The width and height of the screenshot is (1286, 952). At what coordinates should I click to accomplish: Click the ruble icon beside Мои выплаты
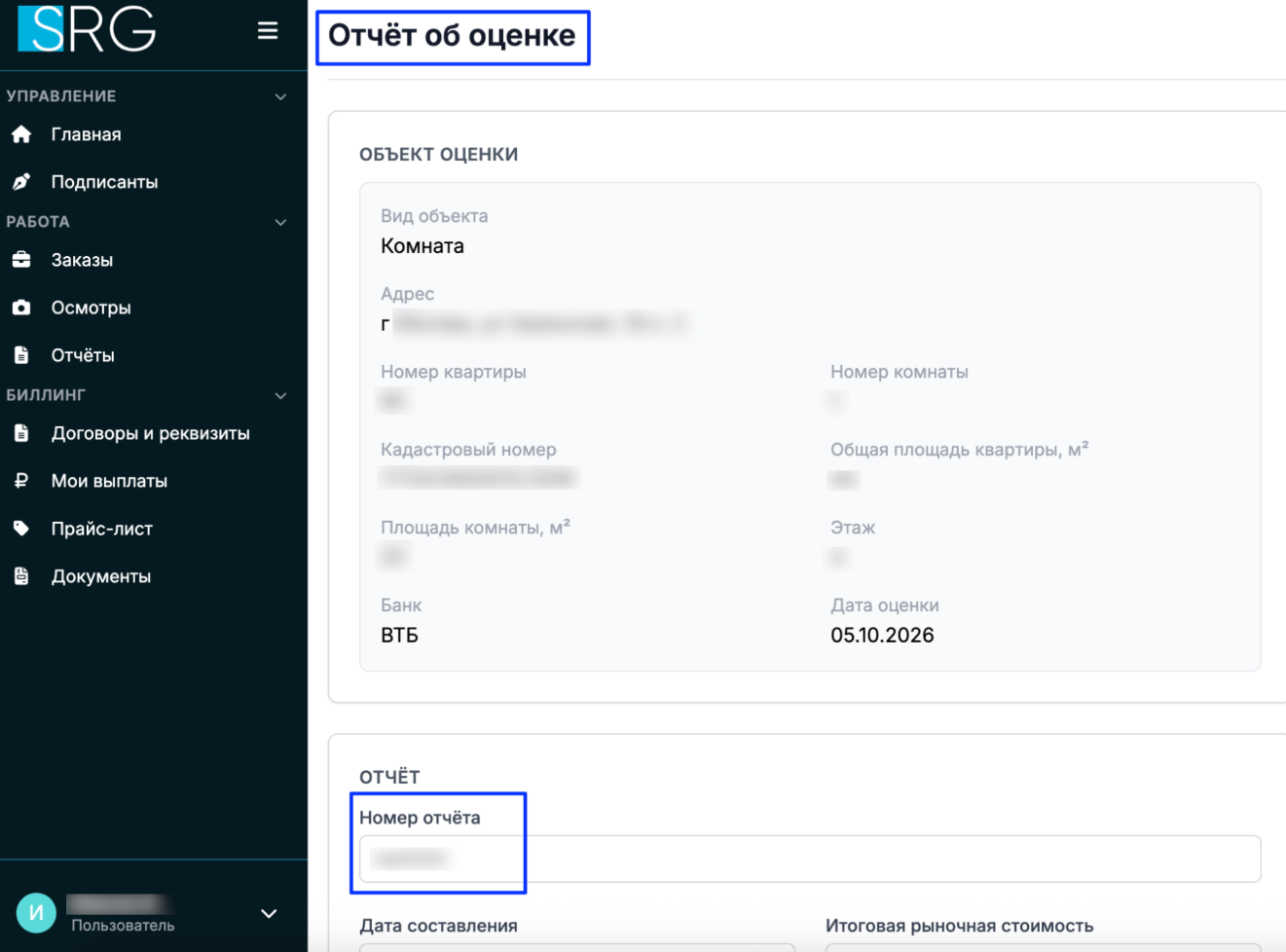21,481
